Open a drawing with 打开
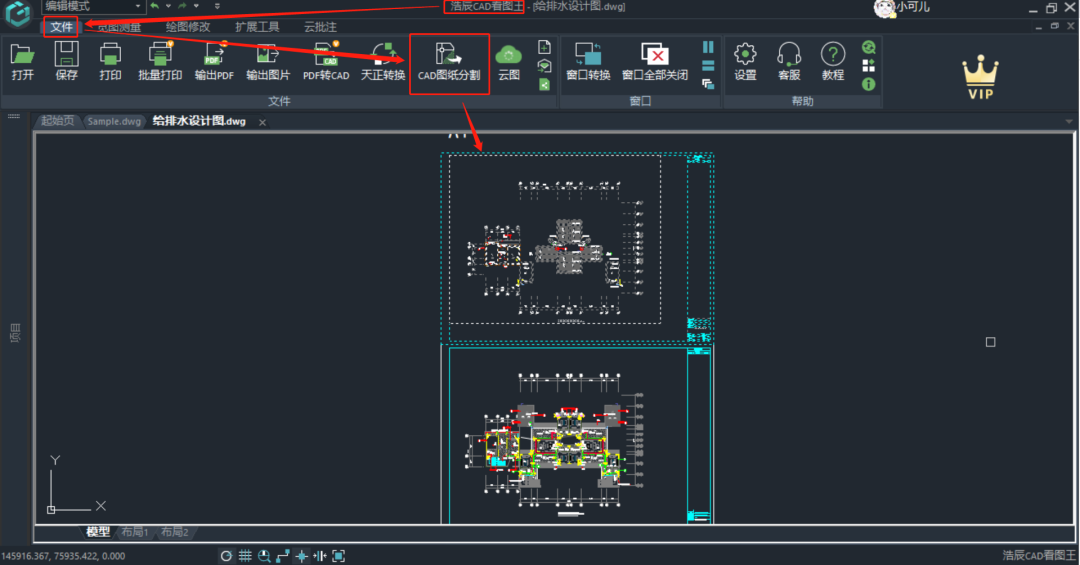Screen dimensions: 1080x565 [x=23, y=61]
